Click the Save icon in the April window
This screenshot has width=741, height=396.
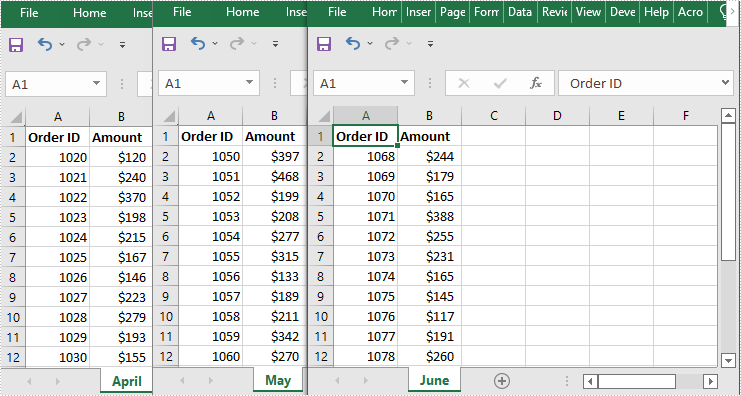[x=16, y=45]
